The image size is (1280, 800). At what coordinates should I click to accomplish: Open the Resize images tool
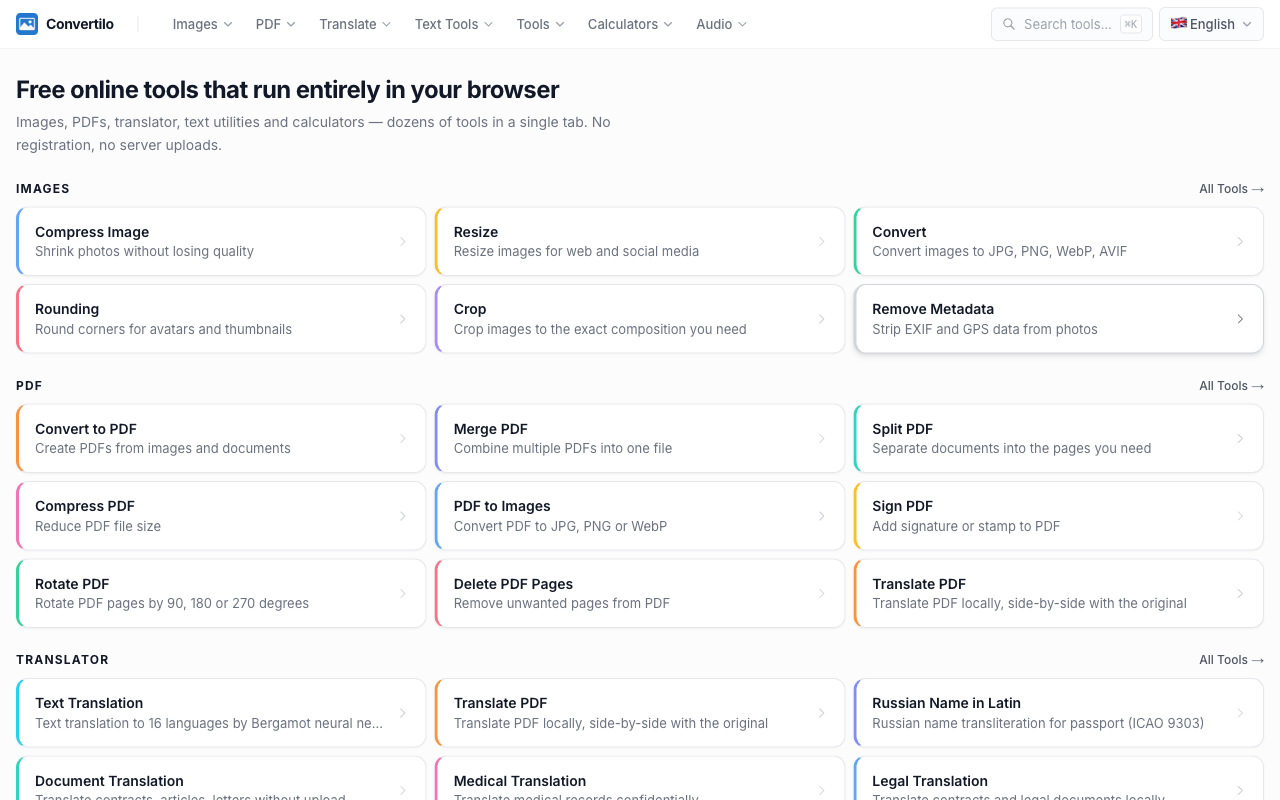tap(640, 241)
